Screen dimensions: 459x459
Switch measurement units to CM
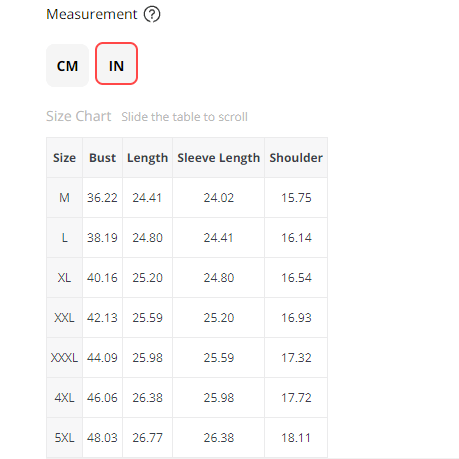pyautogui.click(x=67, y=66)
